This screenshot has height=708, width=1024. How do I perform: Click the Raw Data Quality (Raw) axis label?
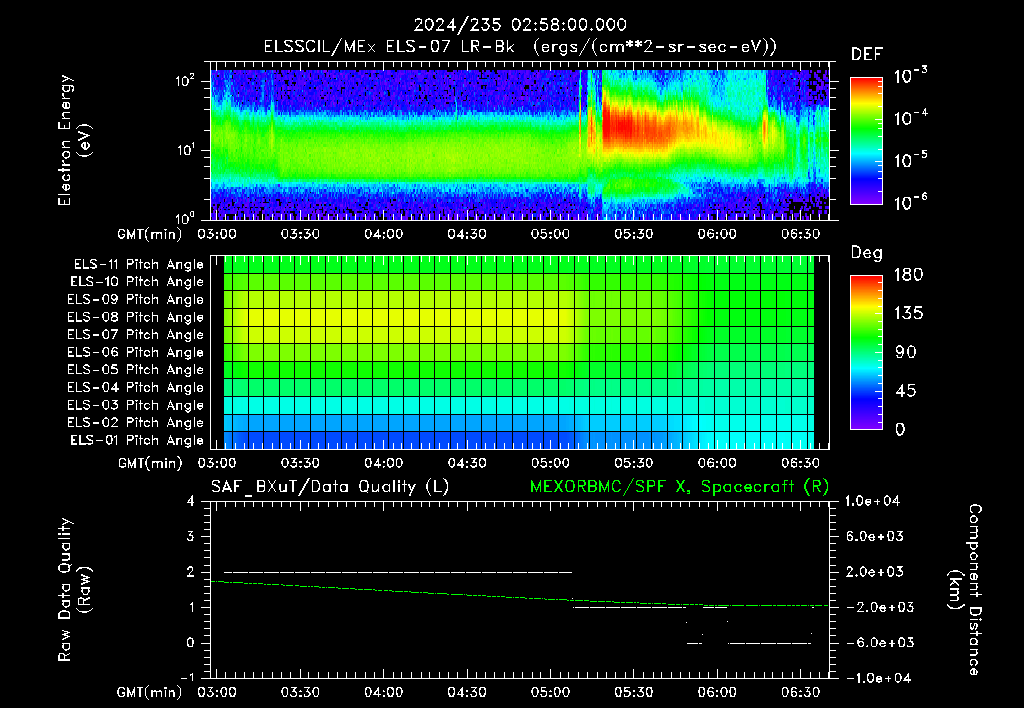click(x=74, y=590)
